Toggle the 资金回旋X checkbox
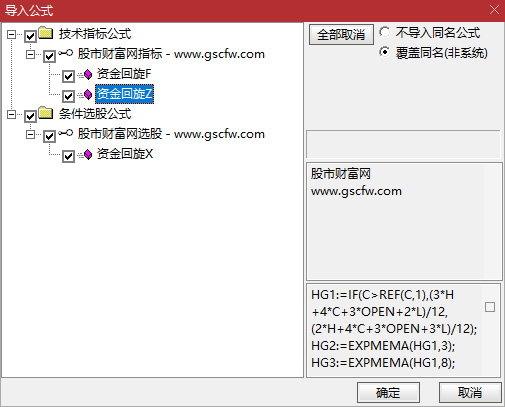Screen dimensions: 505x407 [68, 156]
